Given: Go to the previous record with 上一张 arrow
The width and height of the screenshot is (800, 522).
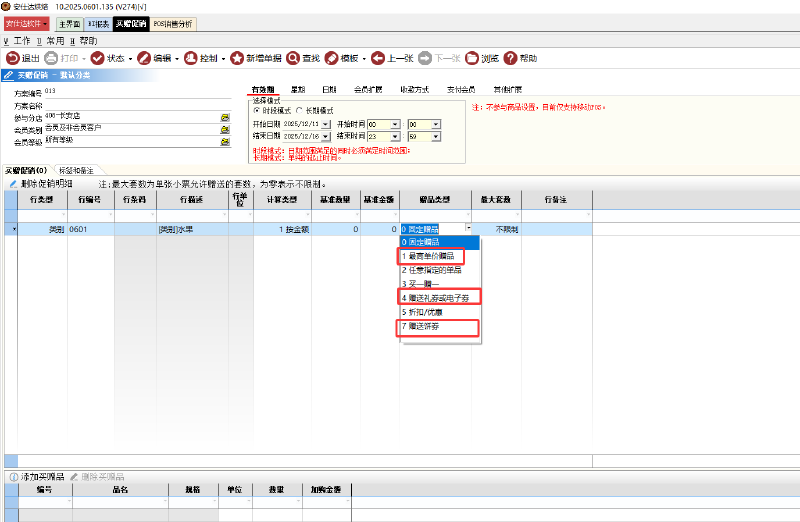Looking at the screenshot, I should 378,58.
